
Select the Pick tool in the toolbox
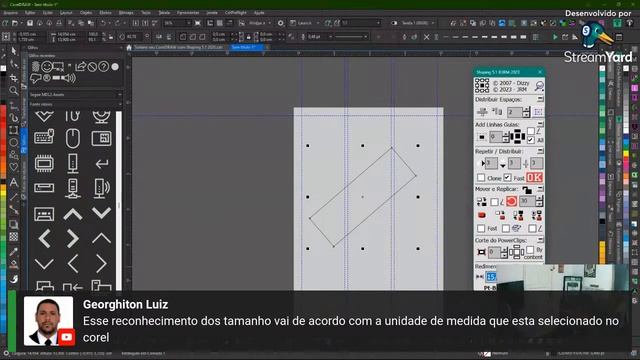coord(14,51)
